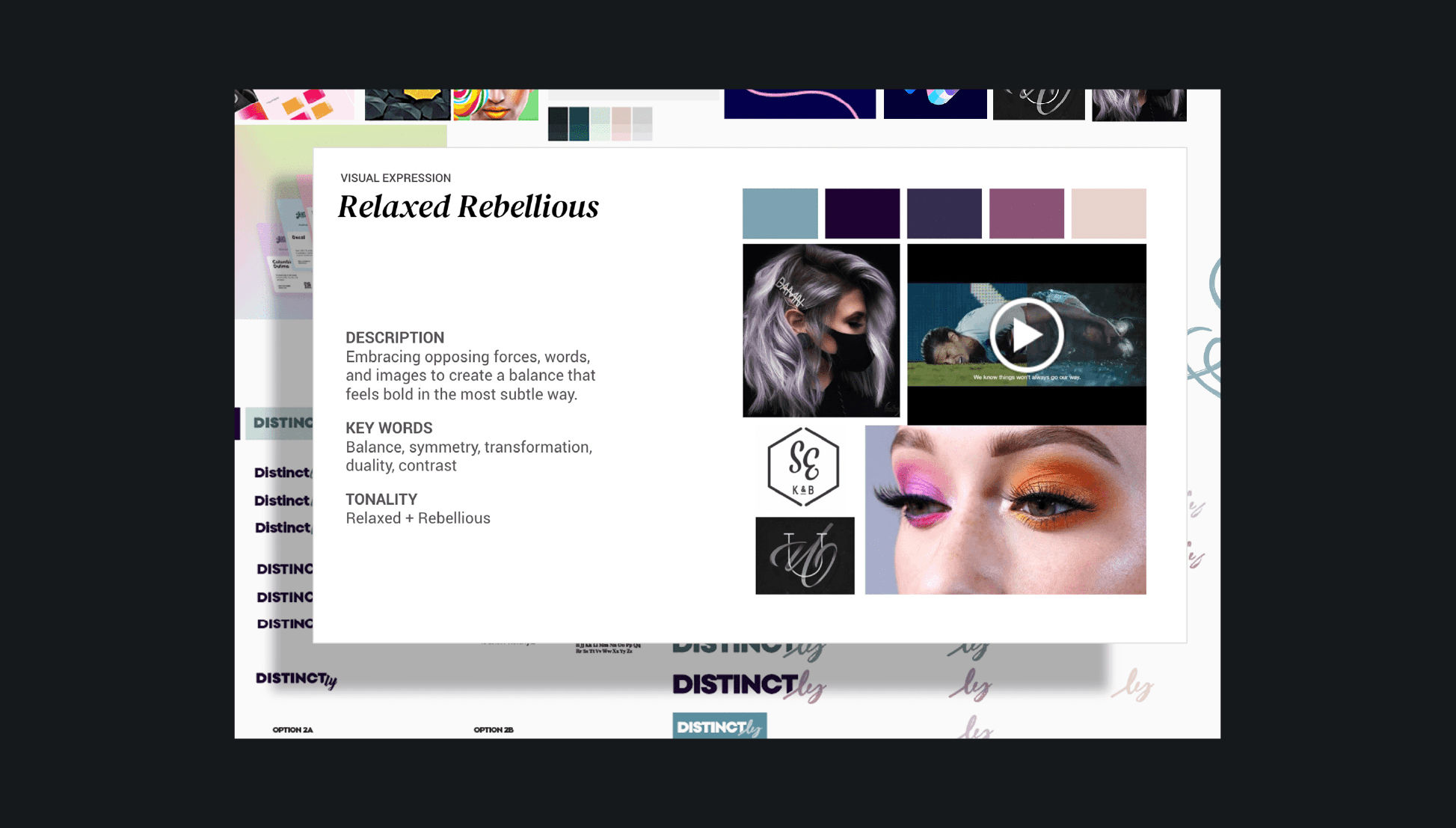Click the Relaxed Rebellious heading

pos(468,207)
